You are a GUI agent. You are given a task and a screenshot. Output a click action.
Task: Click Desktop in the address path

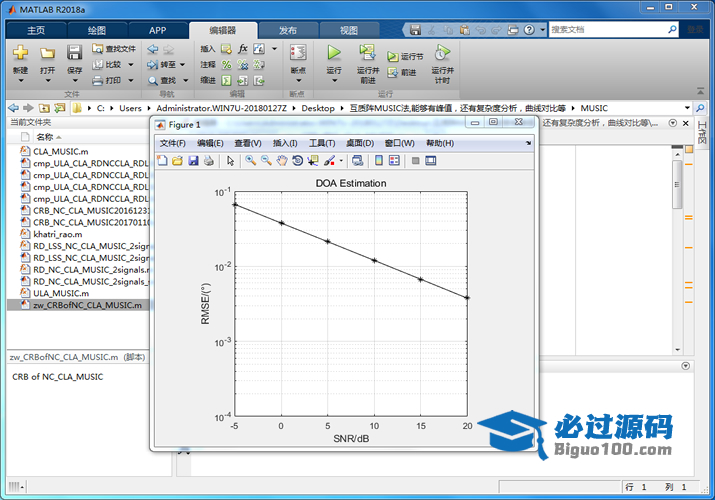(x=318, y=108)
